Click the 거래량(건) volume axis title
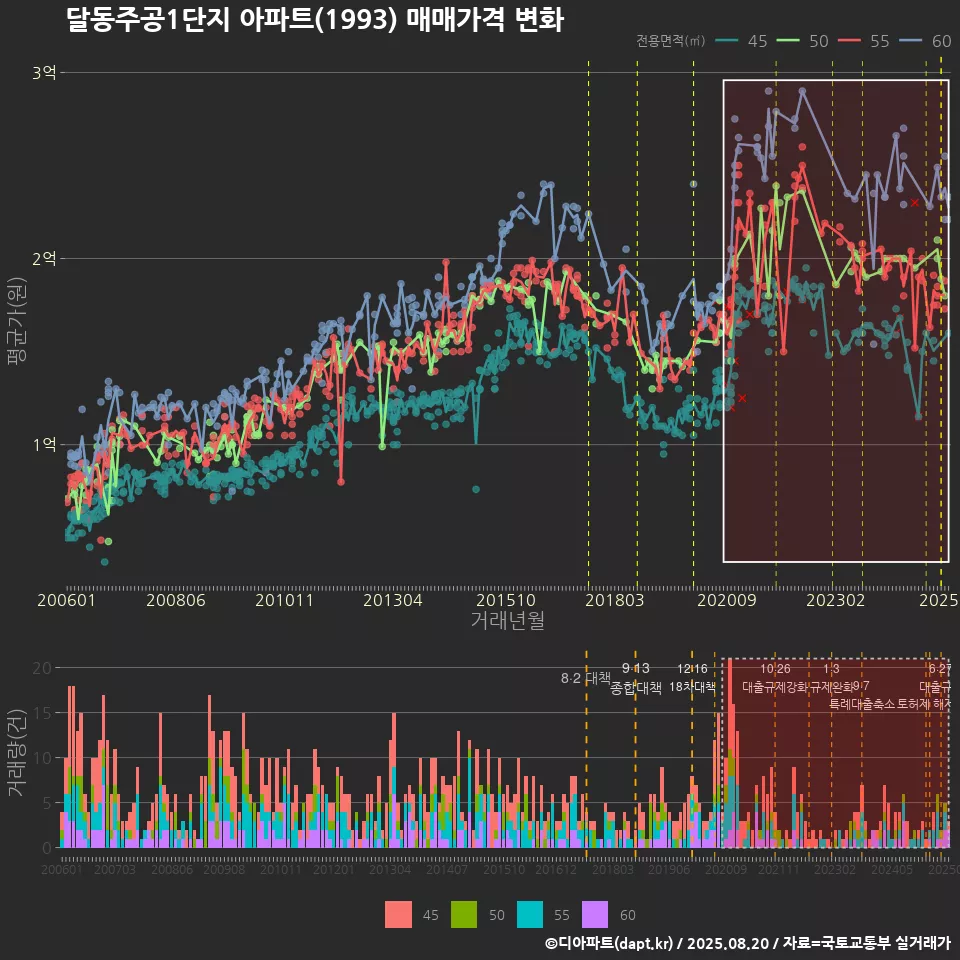The width and height of the screenshot is (960, 960). 17,753
